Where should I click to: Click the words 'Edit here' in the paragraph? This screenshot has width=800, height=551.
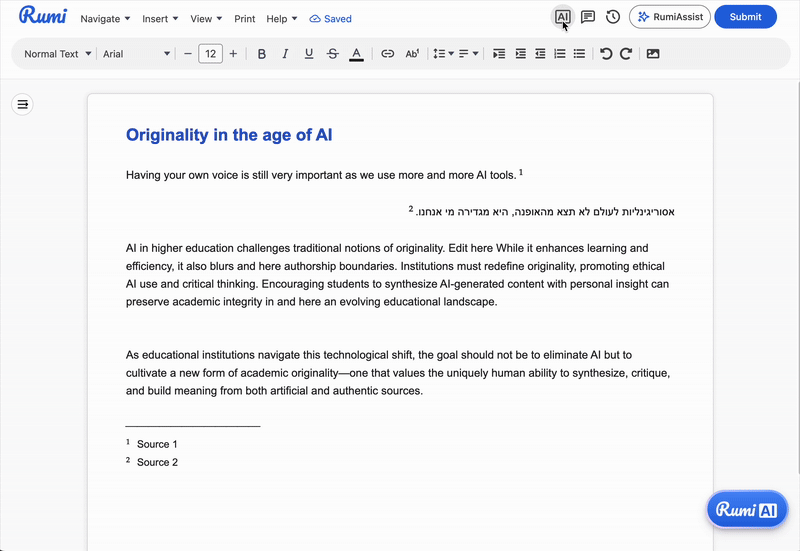470,248
